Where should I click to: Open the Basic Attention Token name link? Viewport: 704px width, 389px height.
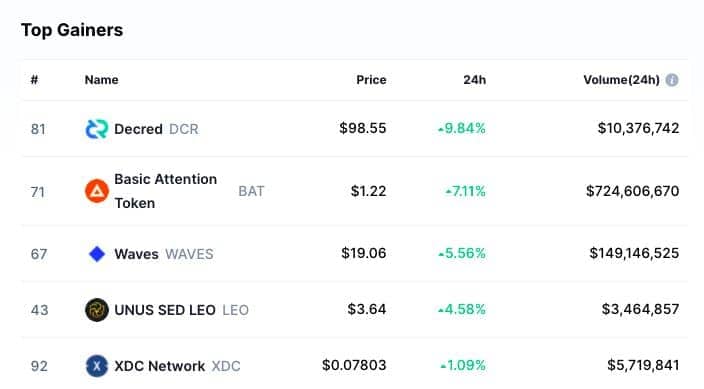click(165, 191)
